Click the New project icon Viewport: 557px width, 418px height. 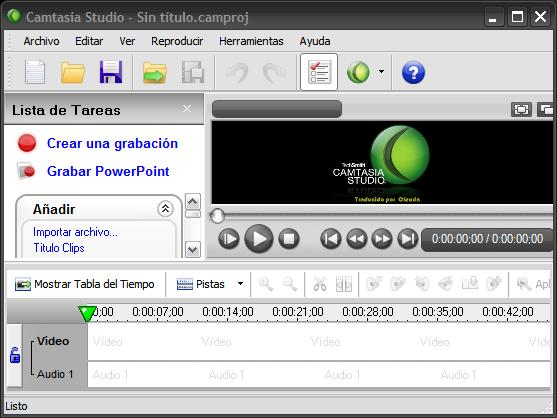35,72
